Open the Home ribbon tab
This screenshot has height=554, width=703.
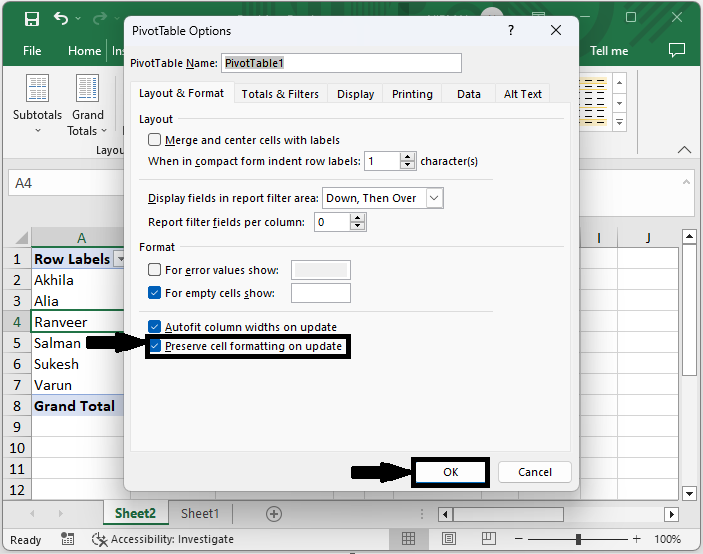coord(84,51)
